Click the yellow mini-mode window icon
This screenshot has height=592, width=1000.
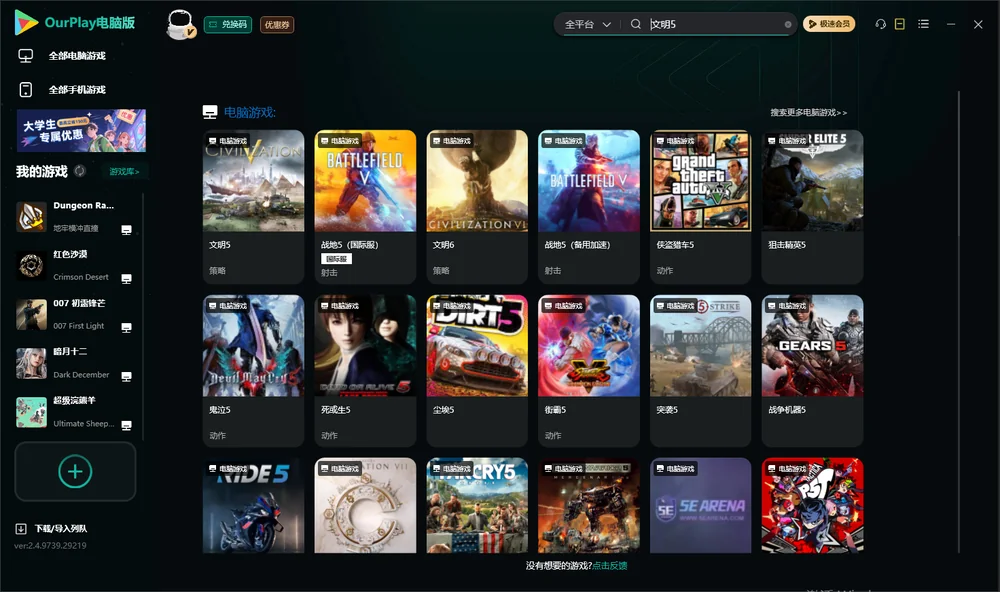click(x=899, y=24)
